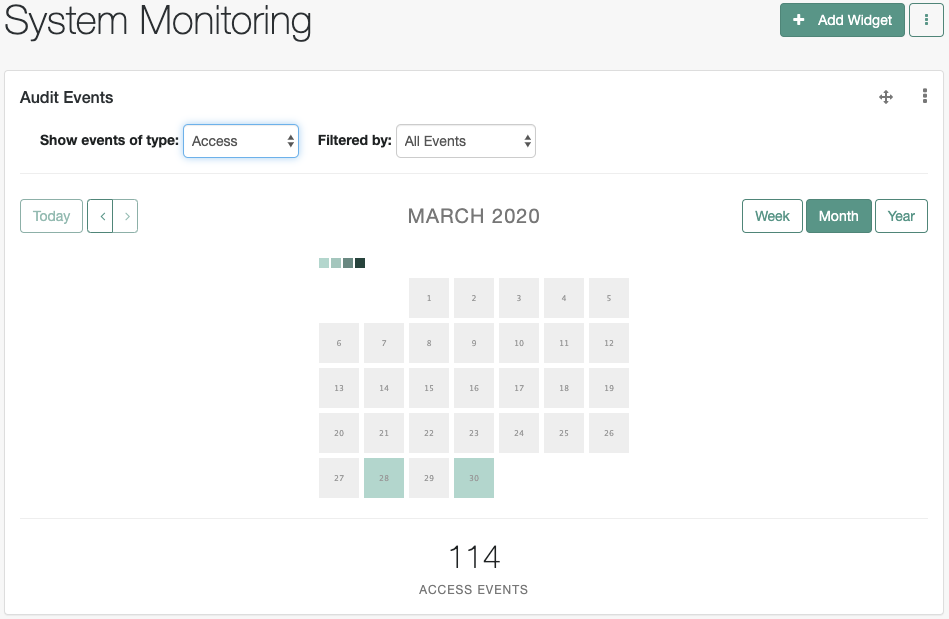This screenshot has height=619, width=949.
Task: Open the Audit Events widget options menu
Action: [x=924, y=97]
